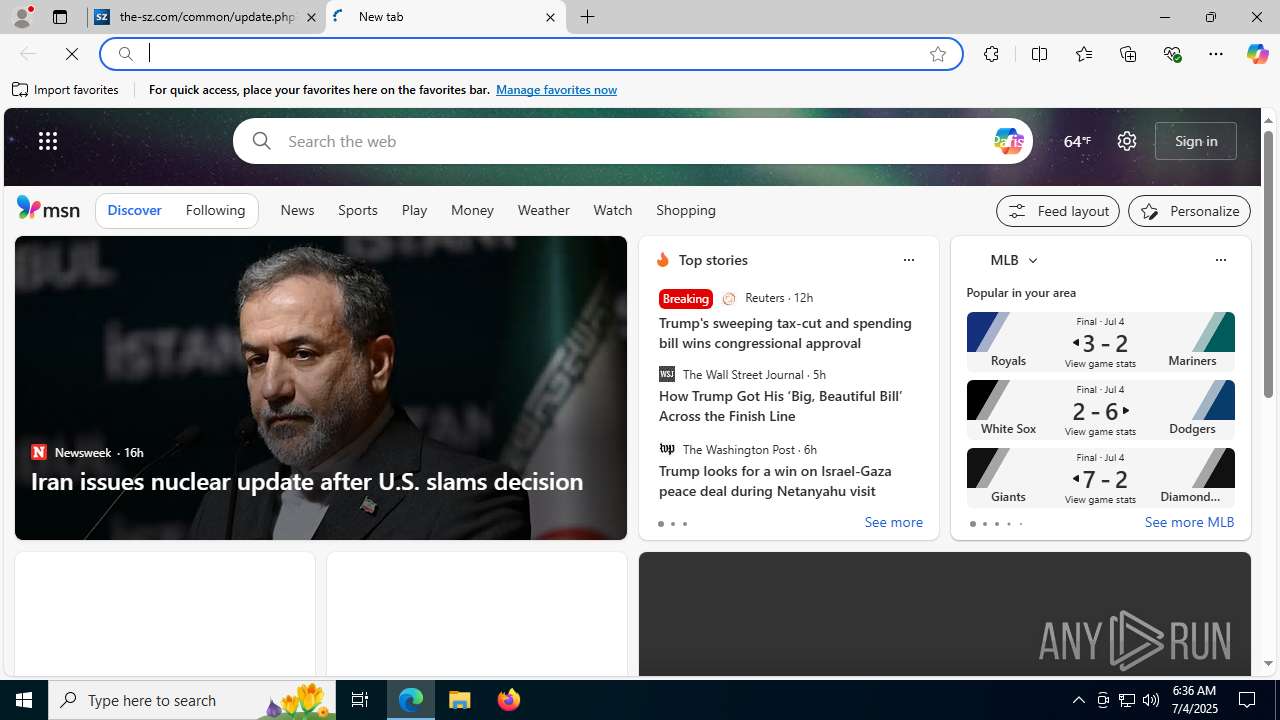
Task: Open split screen view
Action: pyautogui.click(x=1039, y=54)
